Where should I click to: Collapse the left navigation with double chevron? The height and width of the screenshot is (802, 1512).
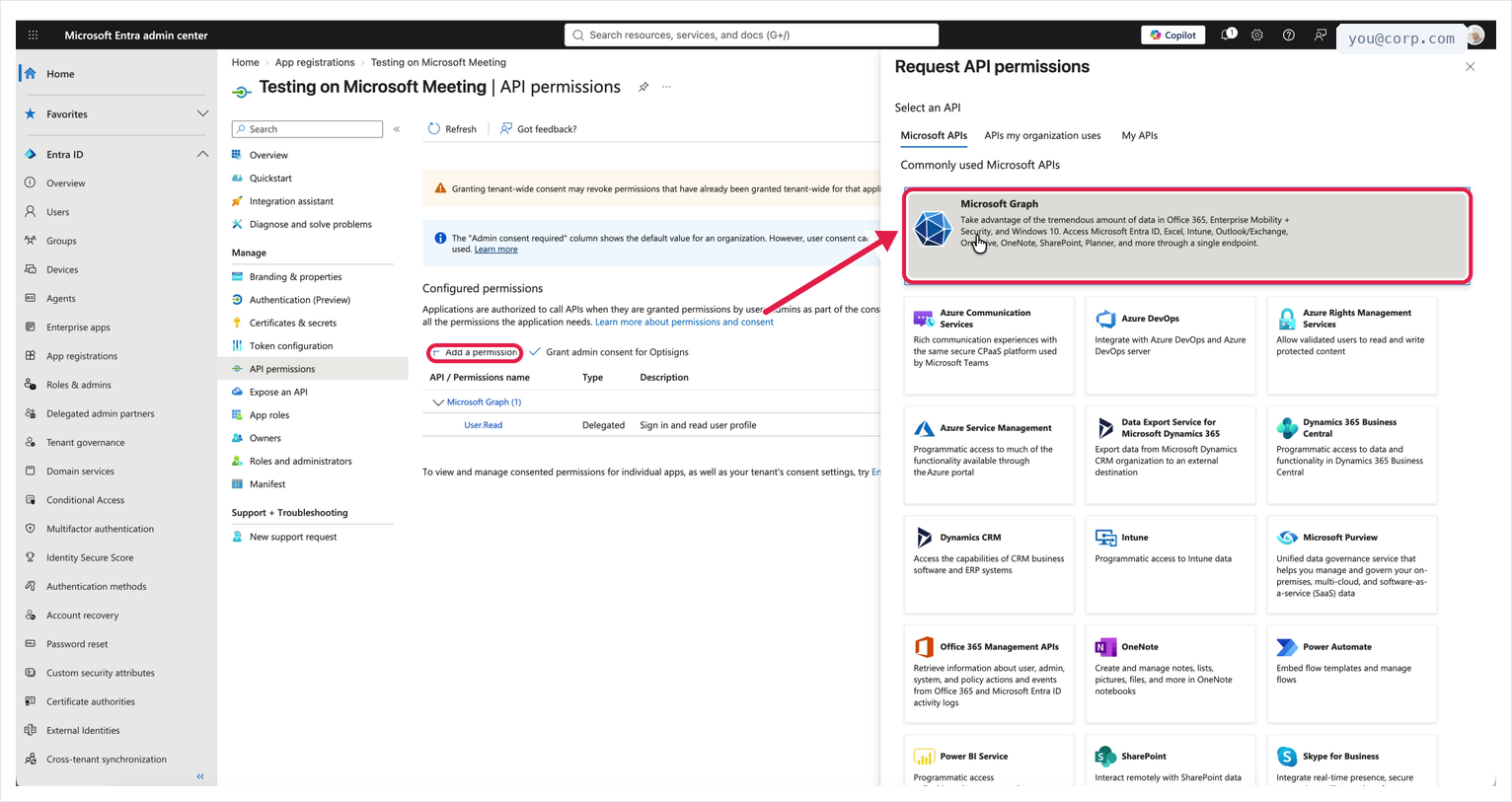click(x=200, y=776)
